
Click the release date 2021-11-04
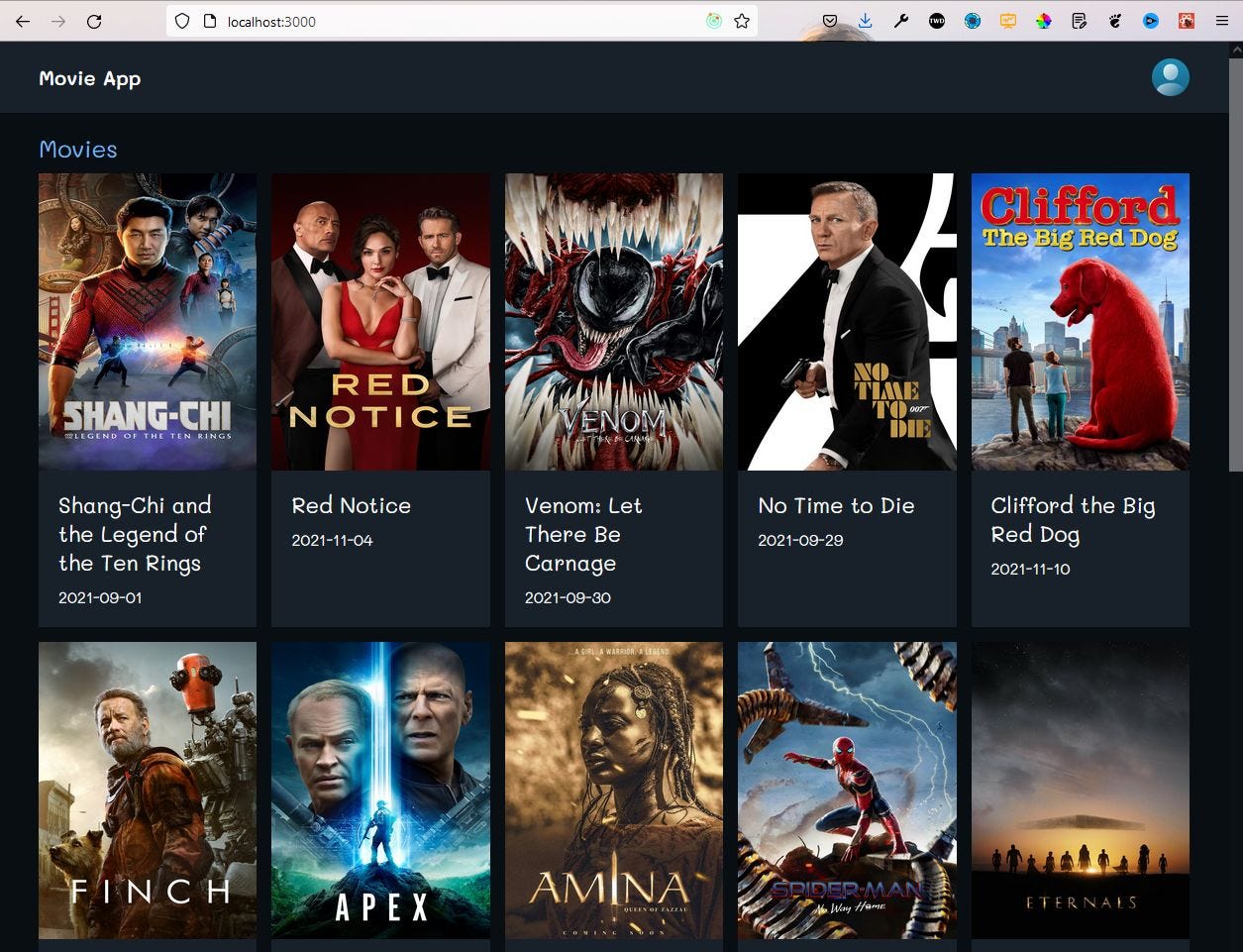coord(333,540)
